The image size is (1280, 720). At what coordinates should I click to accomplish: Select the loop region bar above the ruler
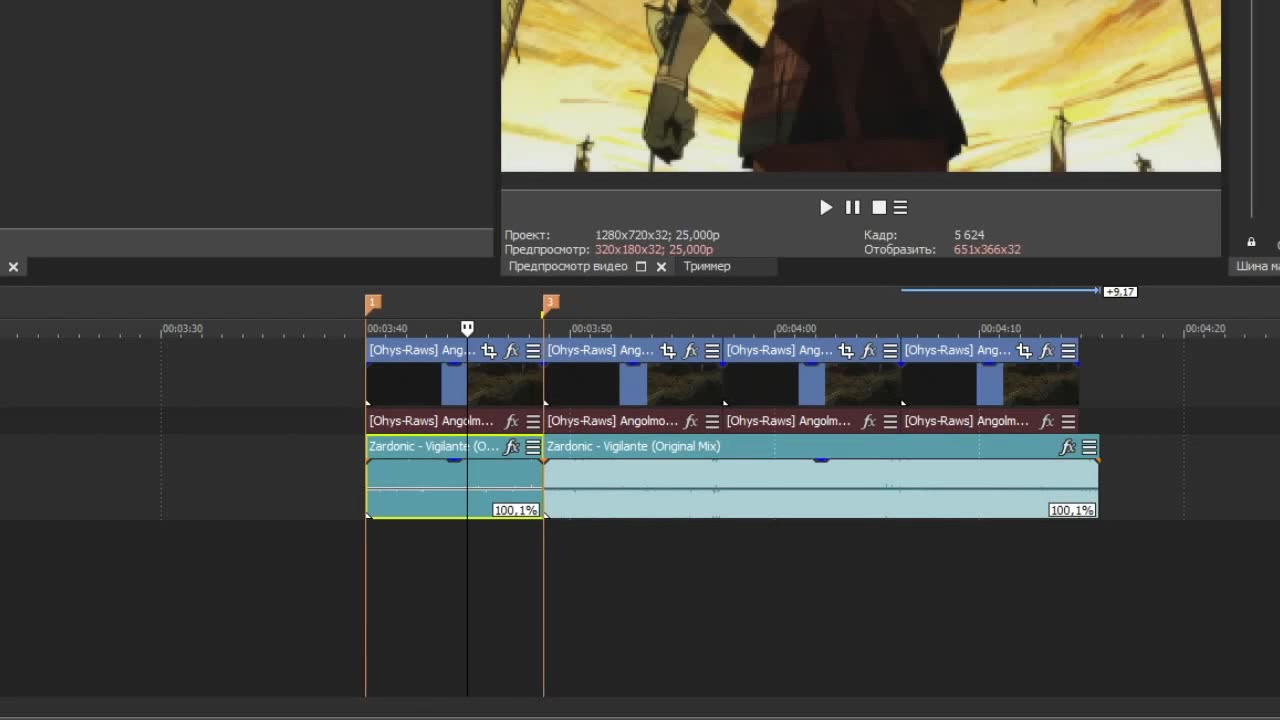point(1000,291)
